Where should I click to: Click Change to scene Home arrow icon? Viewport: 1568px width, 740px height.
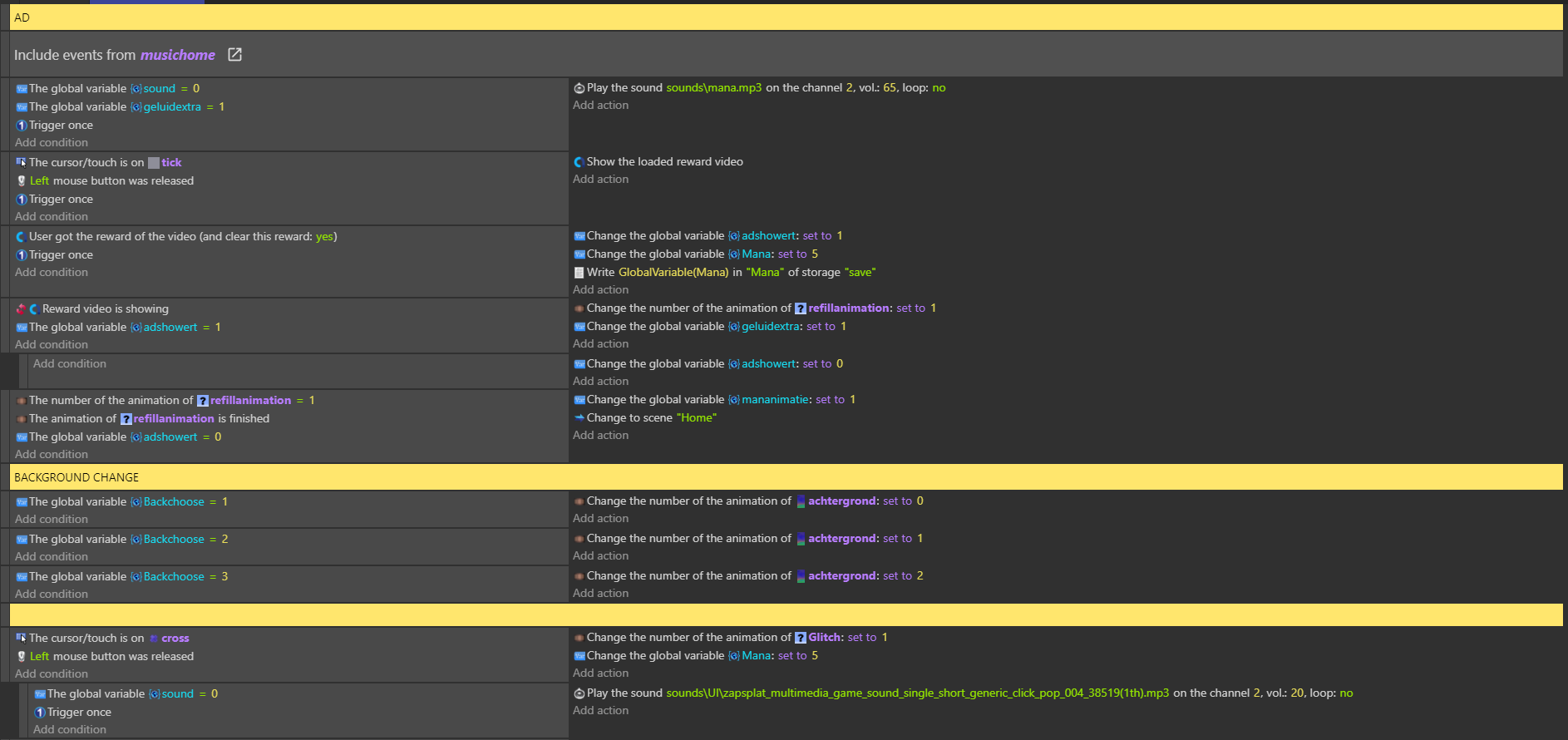point(579,418)
